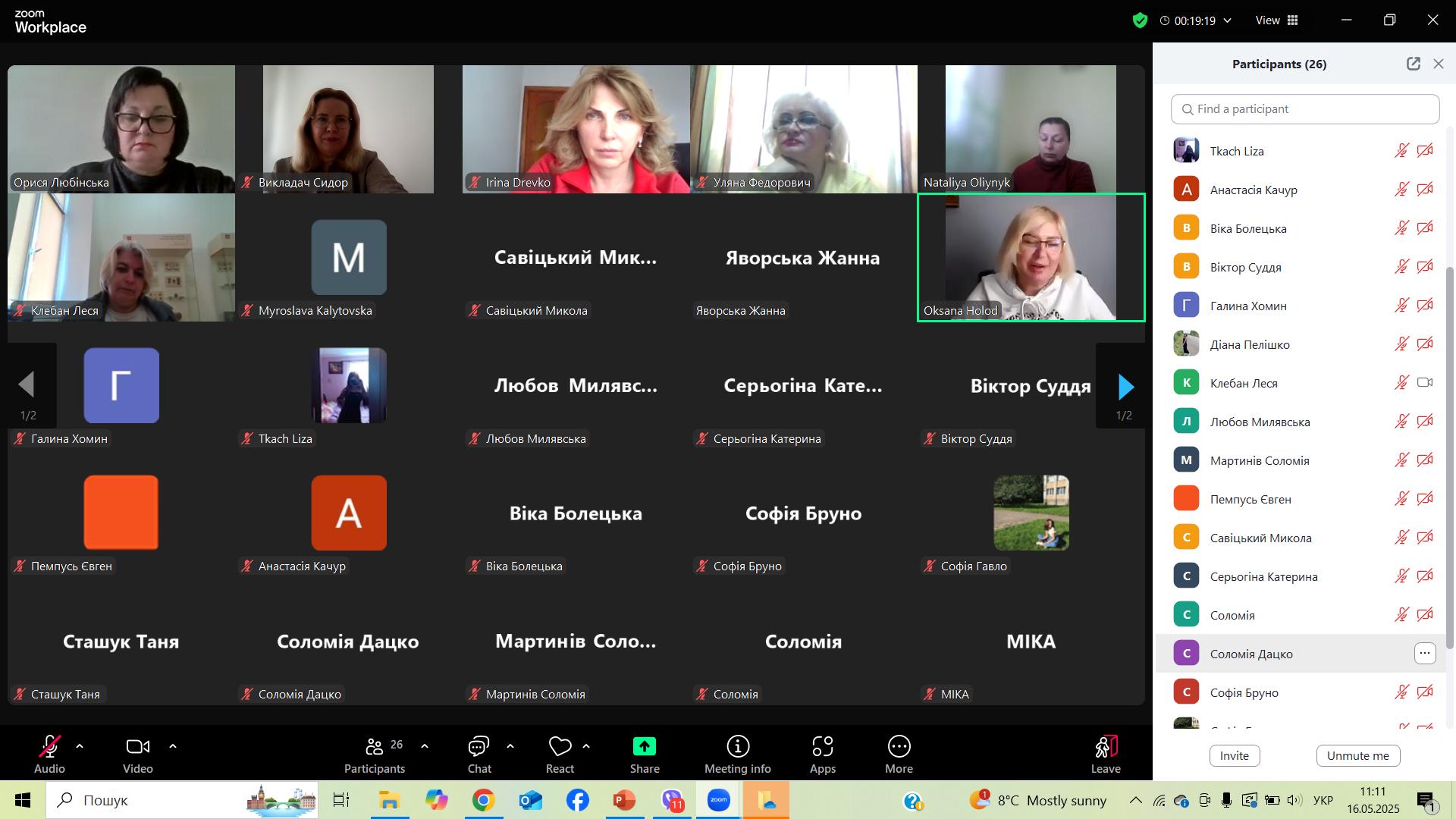Click camera-off icon for Соломія in list
This screenshot has height=819, width=1456.
point(1425,615)
